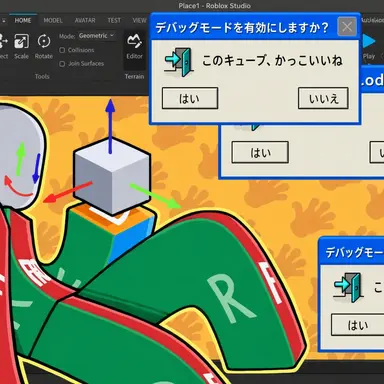This screenshot has width=384, height=384.
Task: Click the Place1 - Roblox Studio window title
Action: click(214, 6)
